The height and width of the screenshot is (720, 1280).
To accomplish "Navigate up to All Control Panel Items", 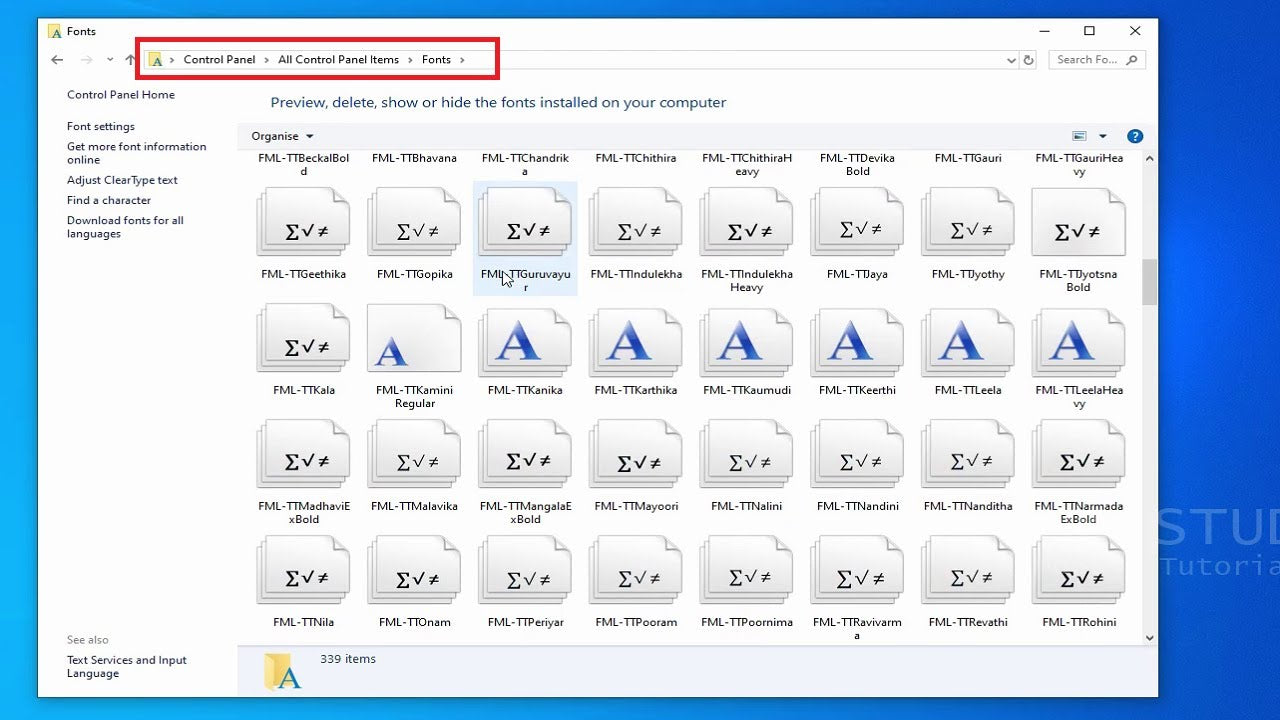I will (x=130, y=59).
